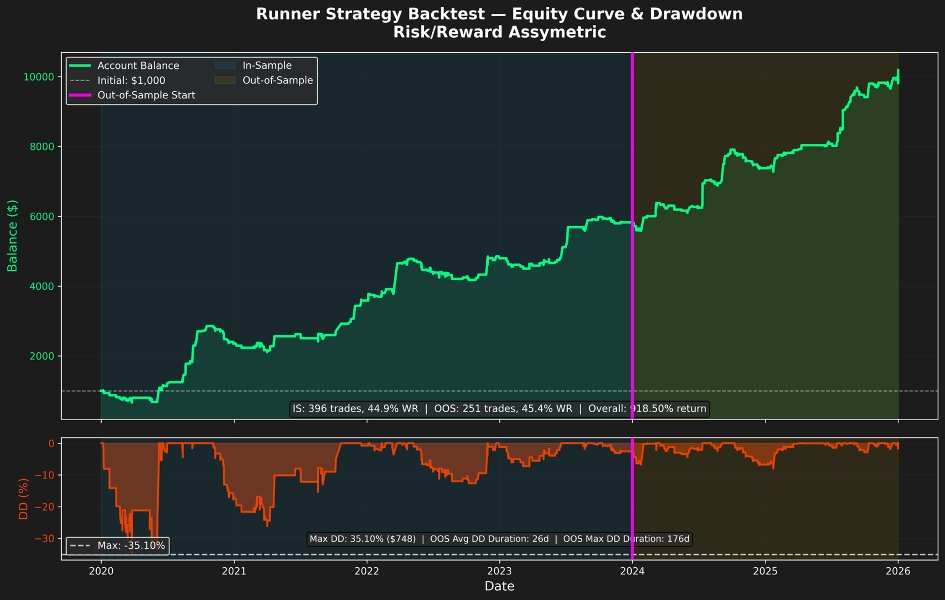Click the 'In-Sample' legend label
The height and width of the screenshot is (600, 945).
267,66
